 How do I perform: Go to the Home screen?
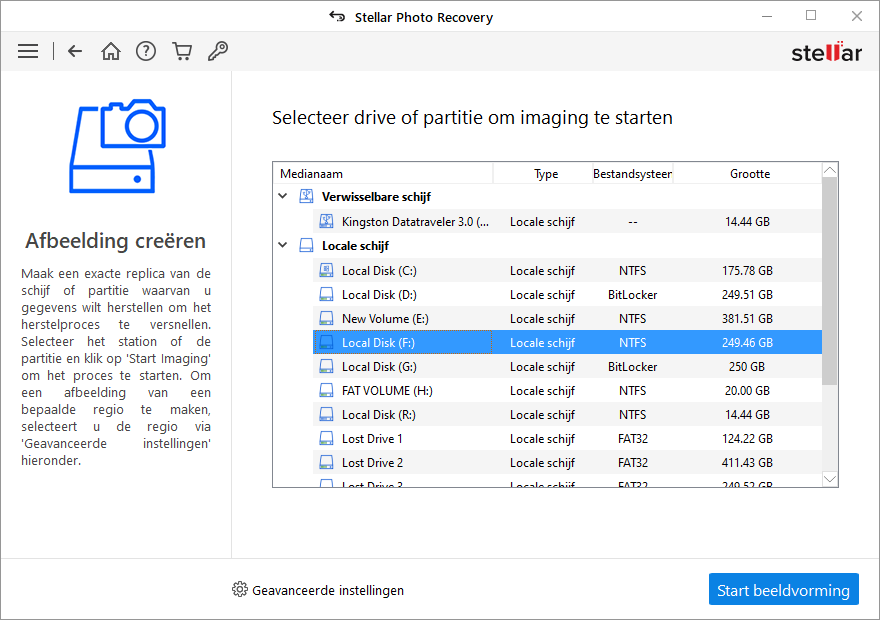[111, 52]
